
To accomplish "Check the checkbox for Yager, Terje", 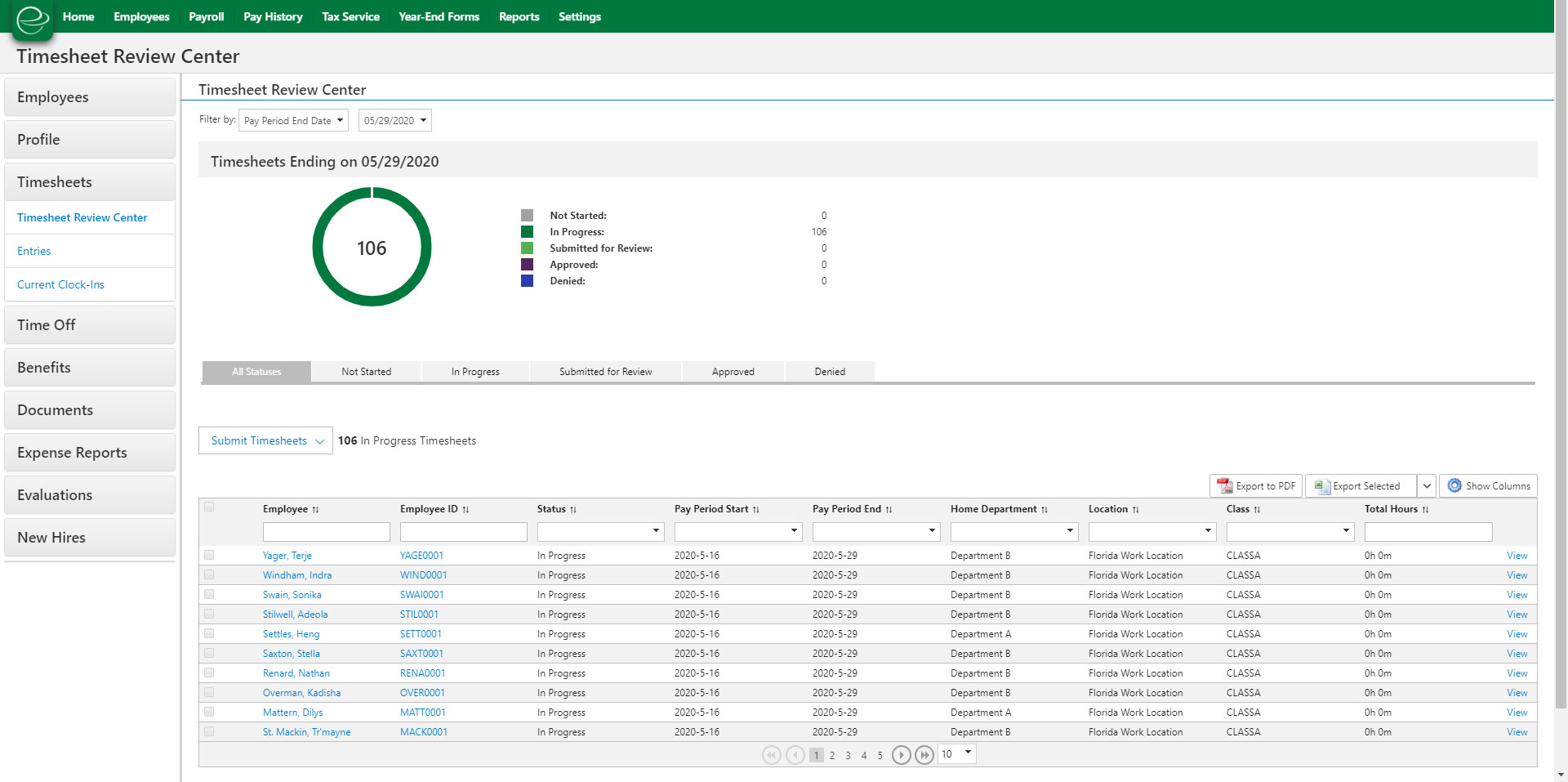I will (209, 555).
